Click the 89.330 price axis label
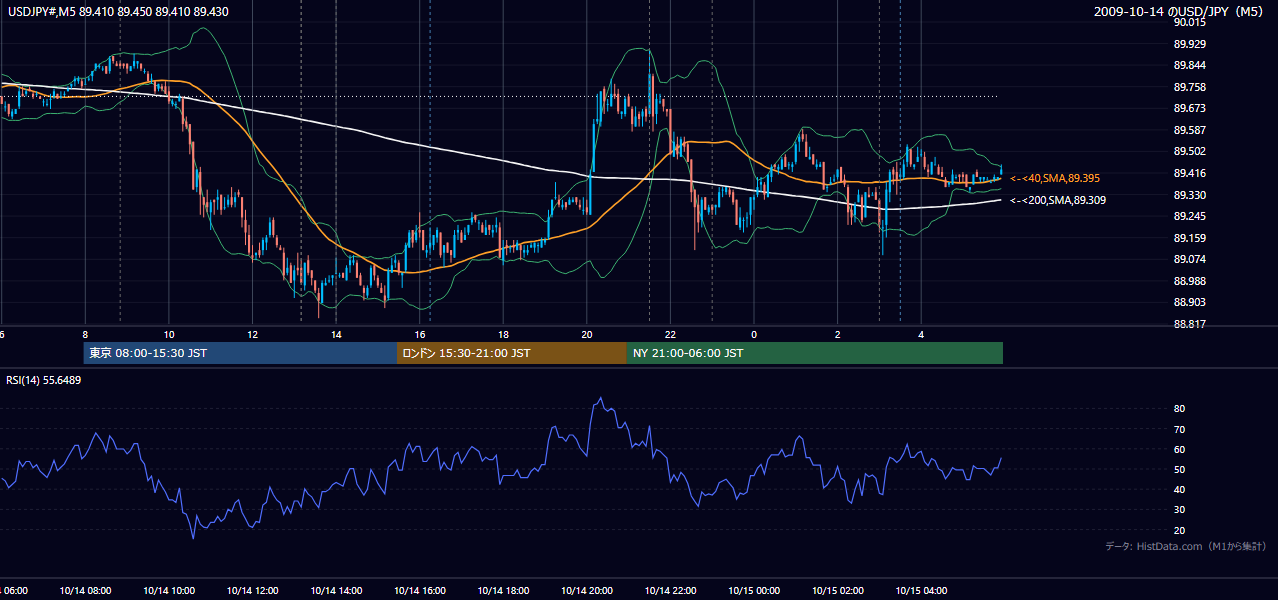This screenshot has height=600, width=1278. (x=1188, y=195)
